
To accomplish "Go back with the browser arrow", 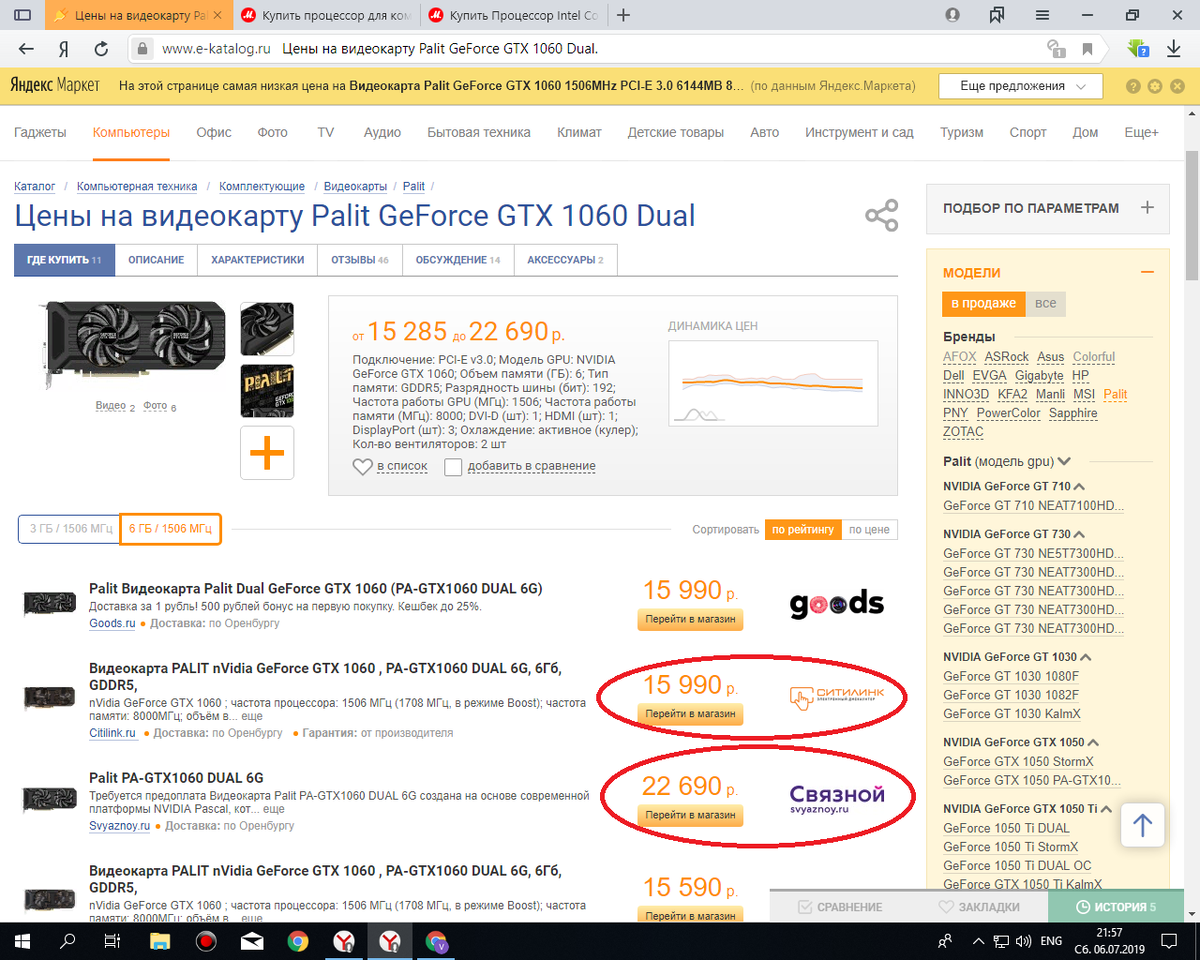I will (x=26, y=48).
